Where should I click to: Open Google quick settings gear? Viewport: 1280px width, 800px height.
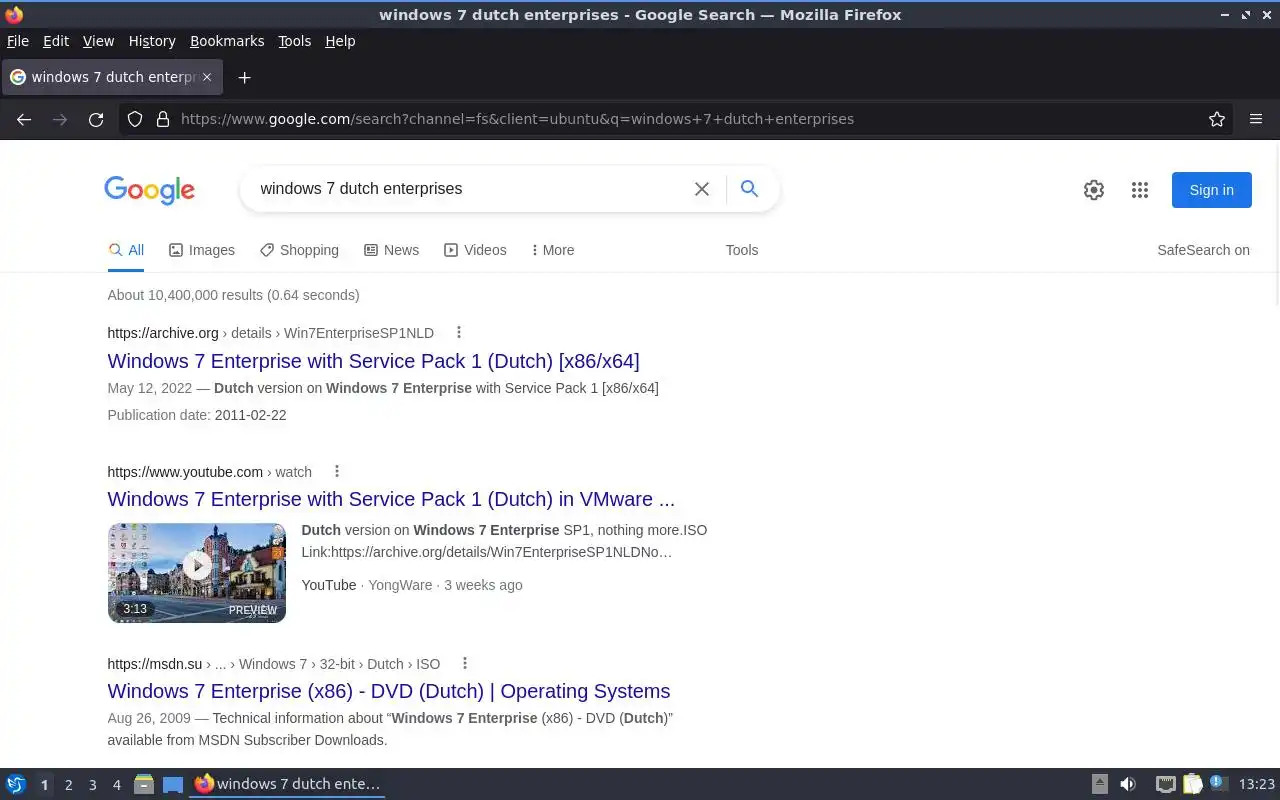click(1094, 190)
